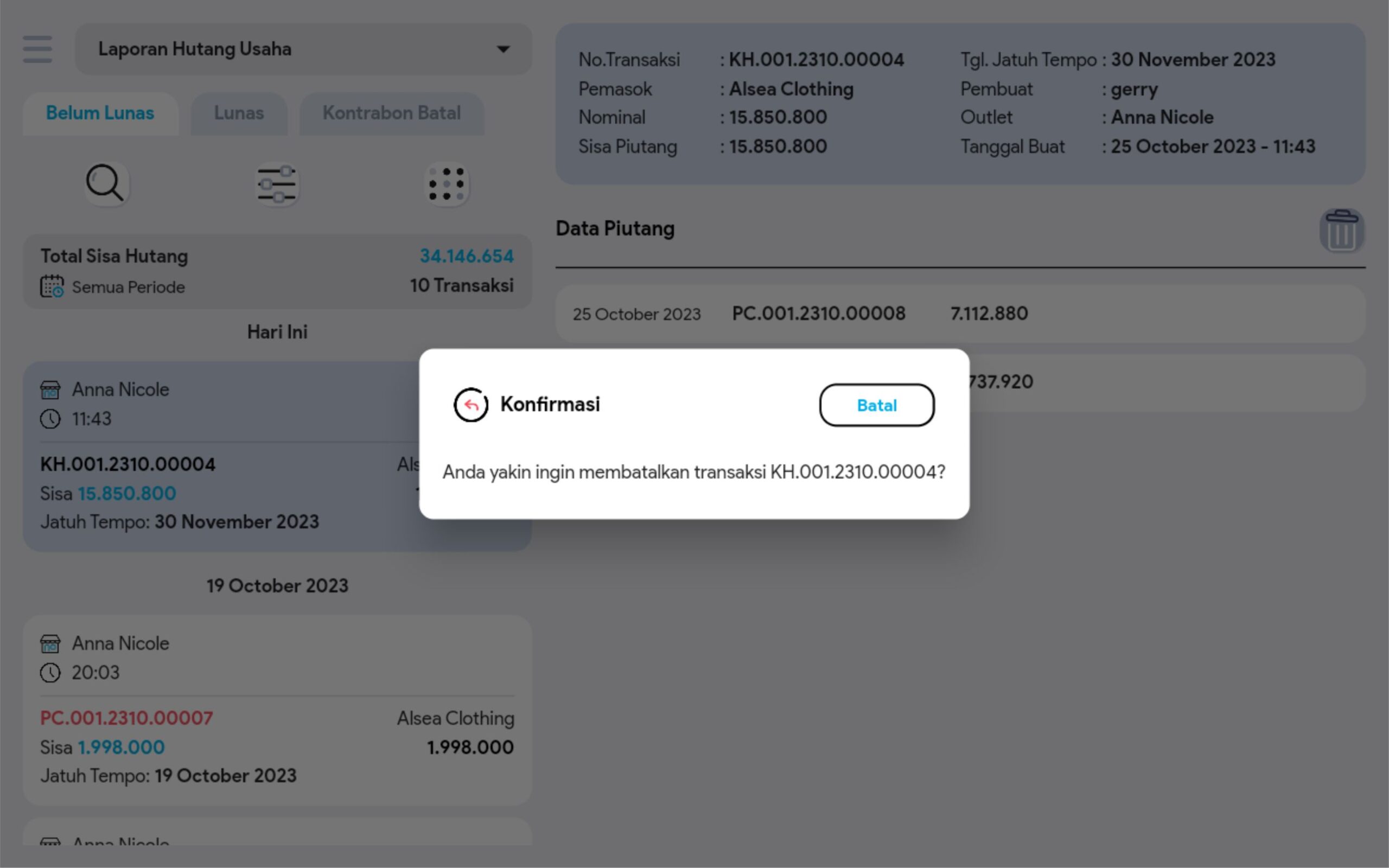
Task: Click the dotted grid menu icon
Action: [x=447, y=184]
